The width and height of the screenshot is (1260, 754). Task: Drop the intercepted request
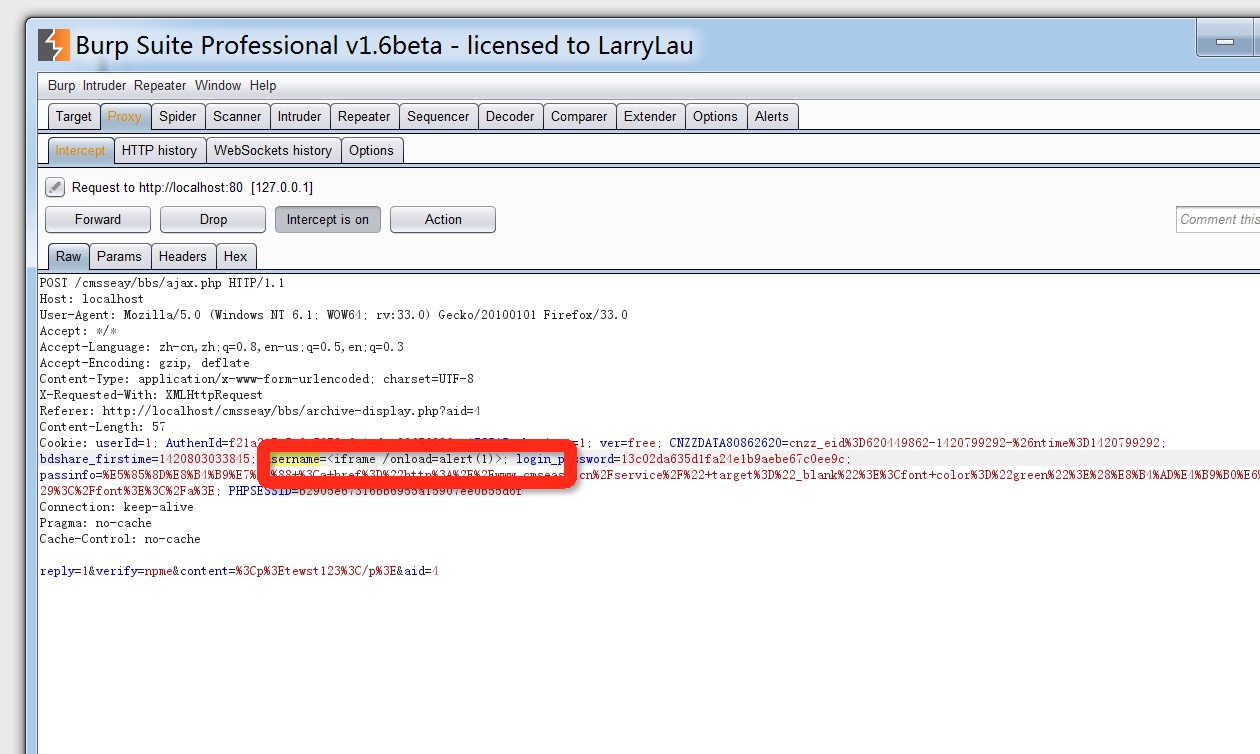[x=213, y=219]
